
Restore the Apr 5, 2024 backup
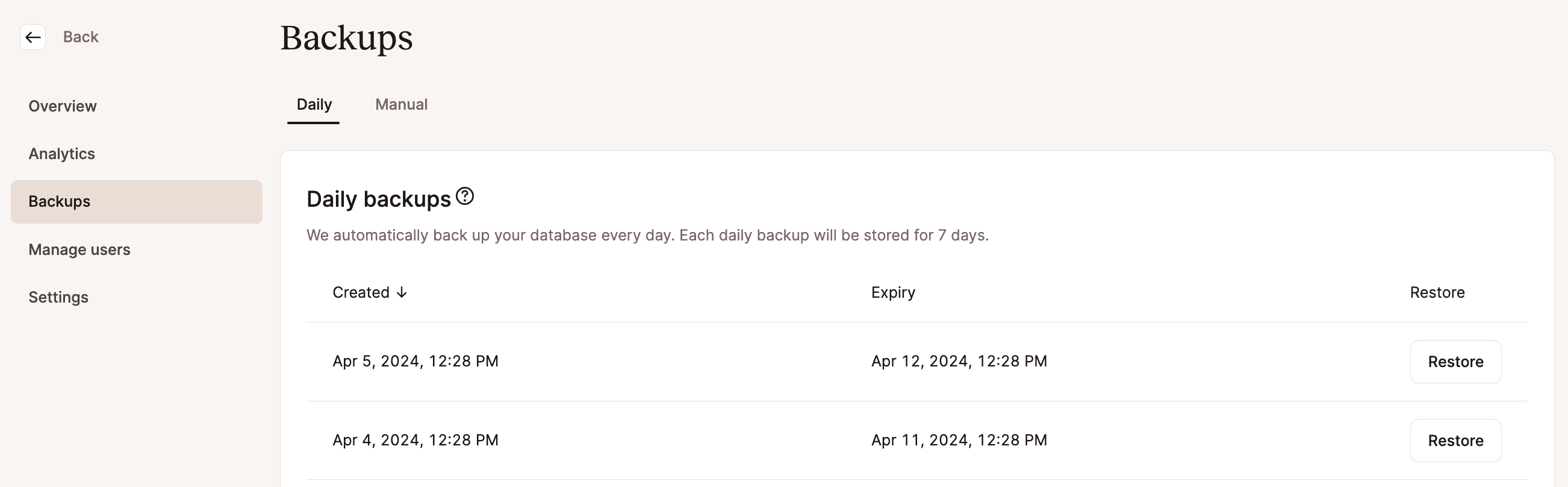click(1455, 361)
